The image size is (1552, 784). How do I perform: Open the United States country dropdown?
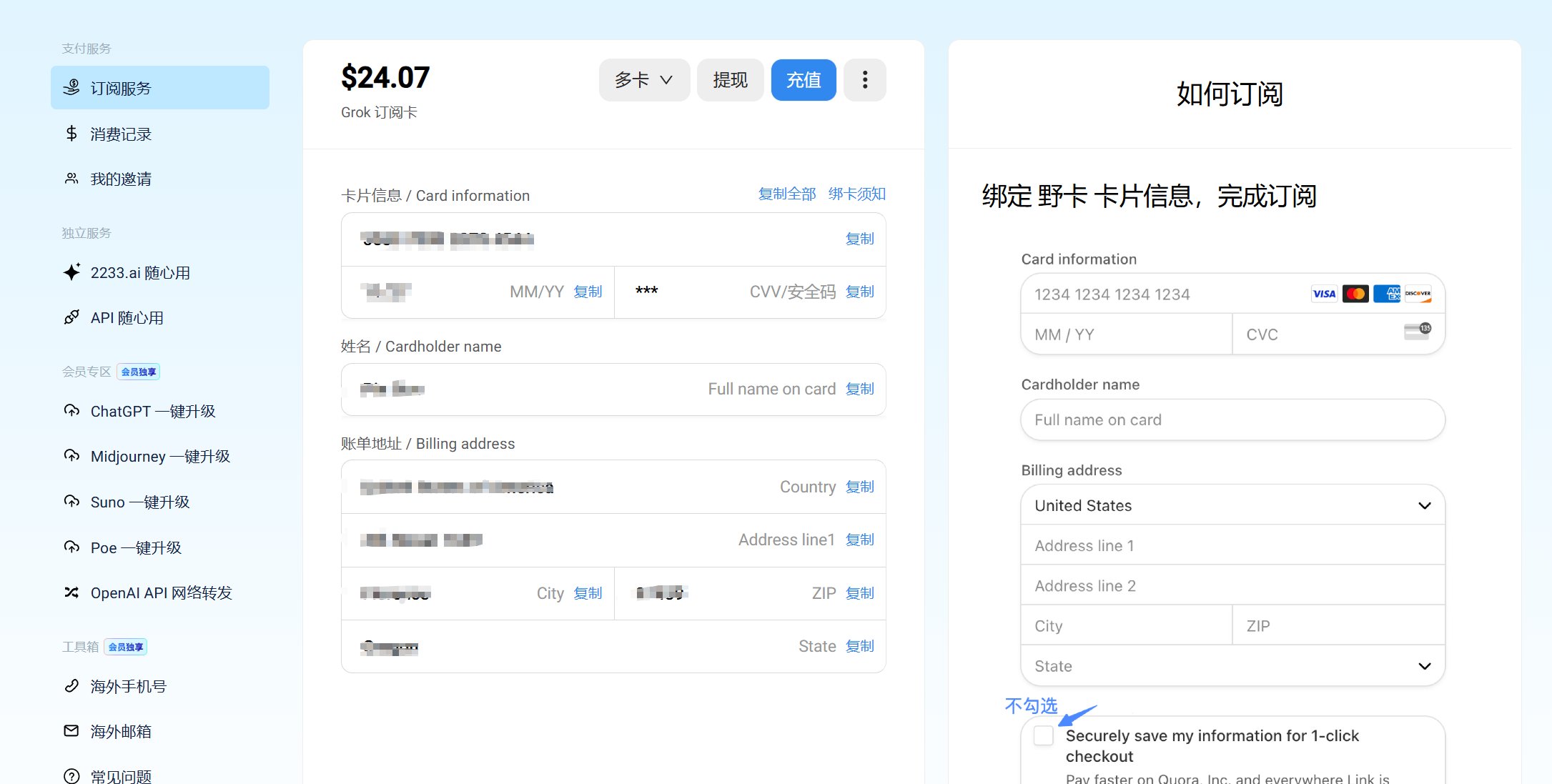tap(1232, 505)
